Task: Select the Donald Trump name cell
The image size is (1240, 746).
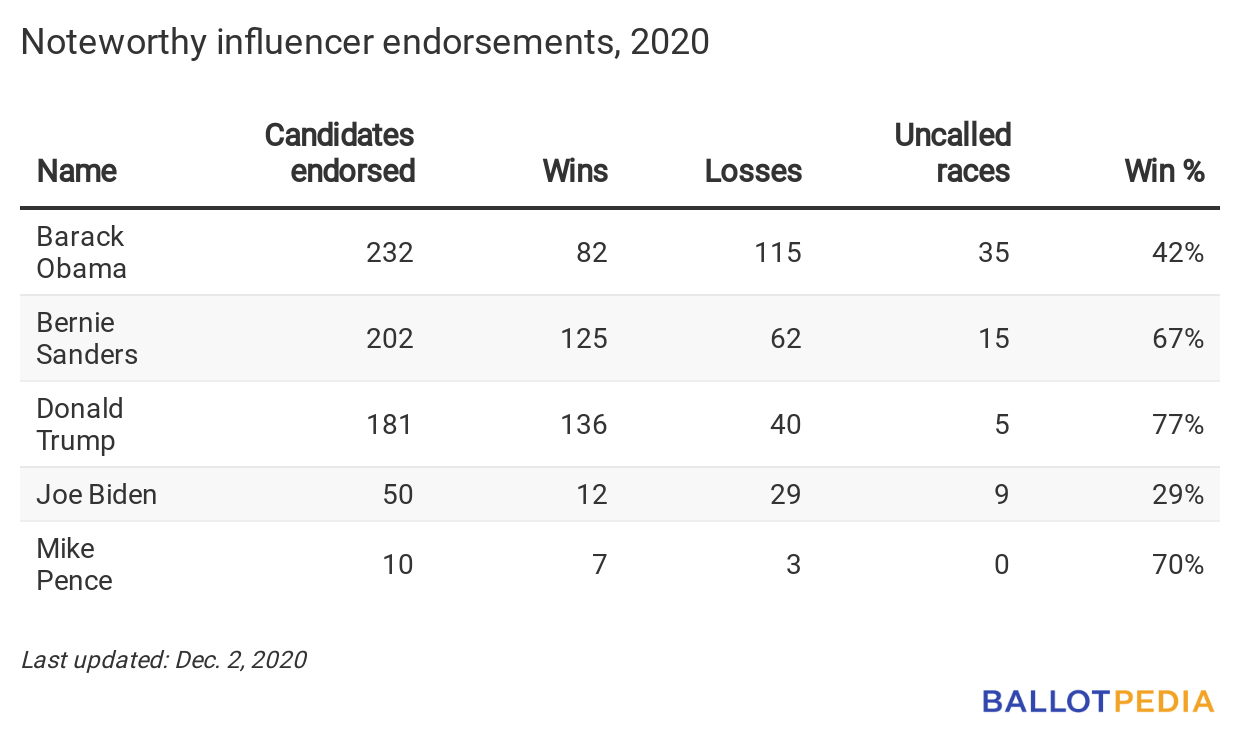Action: pyautogui.click(x=80, y=424)
